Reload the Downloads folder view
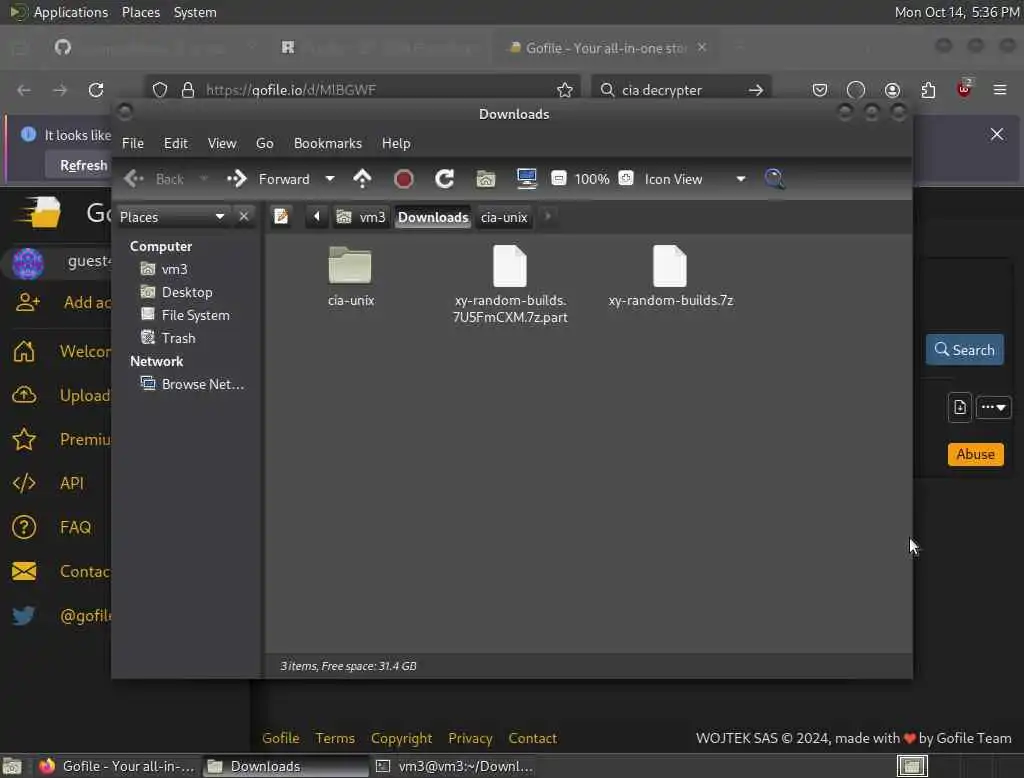The width and height of the screenshot is (1024, 778). pyautogui.click(x=445, y=178)
